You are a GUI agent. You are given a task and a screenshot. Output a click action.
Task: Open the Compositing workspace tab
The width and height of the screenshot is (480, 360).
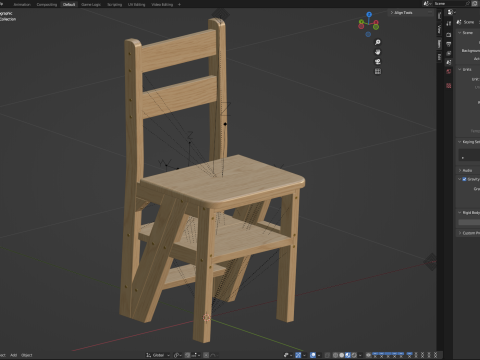(x=47, y=4)
